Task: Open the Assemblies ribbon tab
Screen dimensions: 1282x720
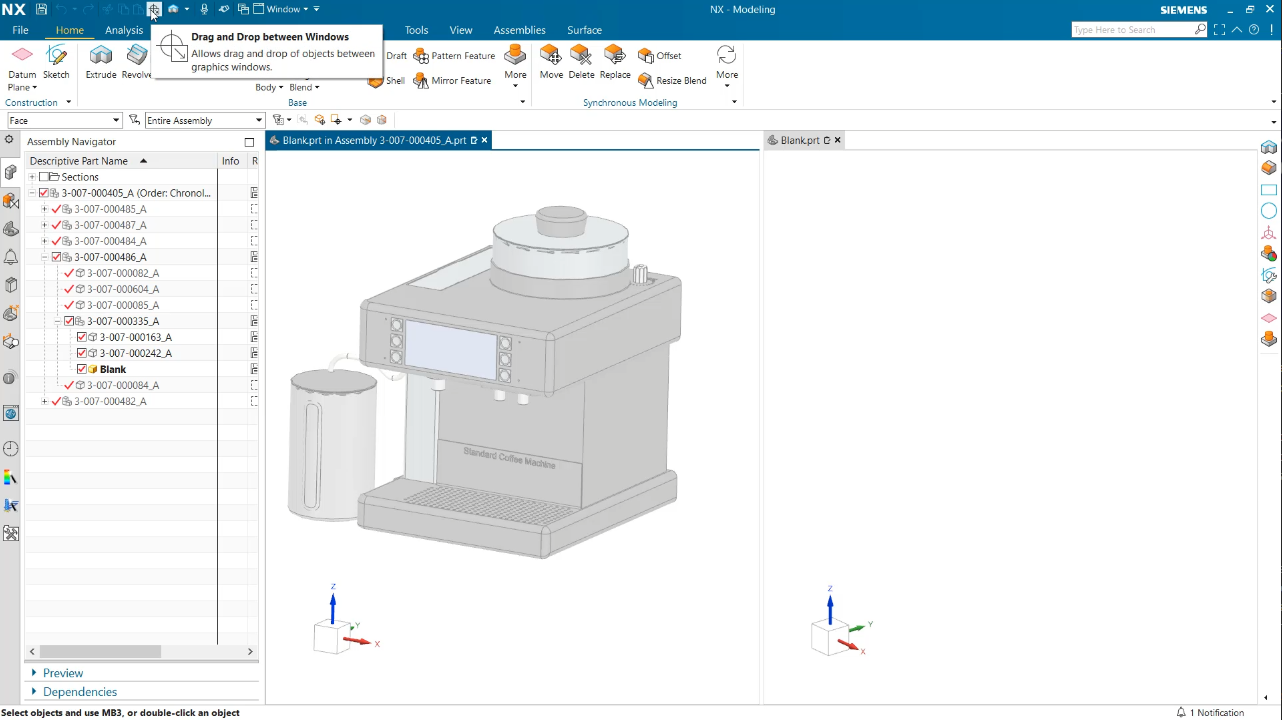Action: pos(519,29)
